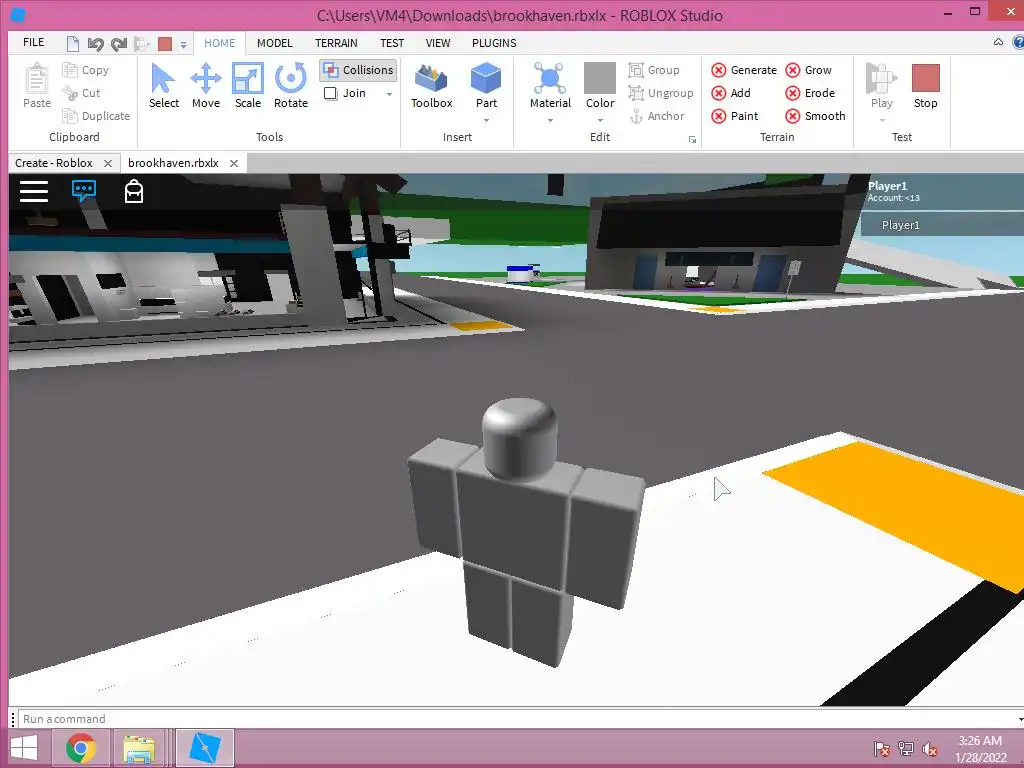Open the Material picker
1024x768 pixels.
tap(550, 85)
